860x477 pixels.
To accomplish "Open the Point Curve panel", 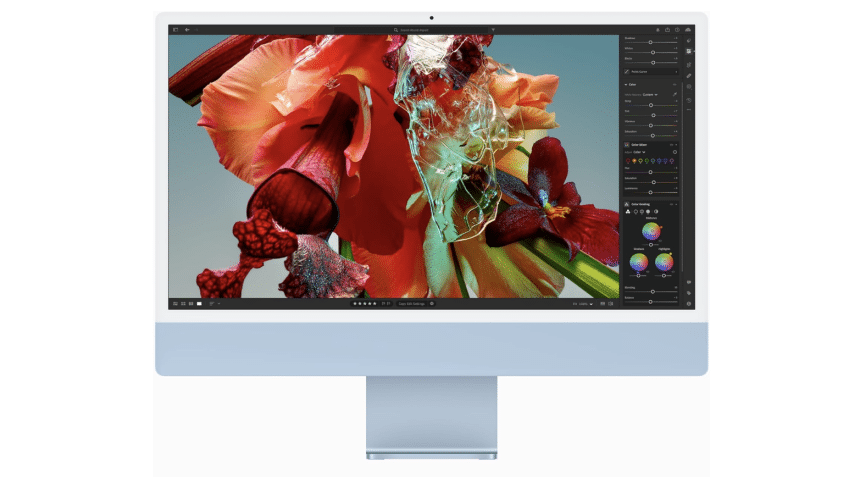I will (650, 72).
